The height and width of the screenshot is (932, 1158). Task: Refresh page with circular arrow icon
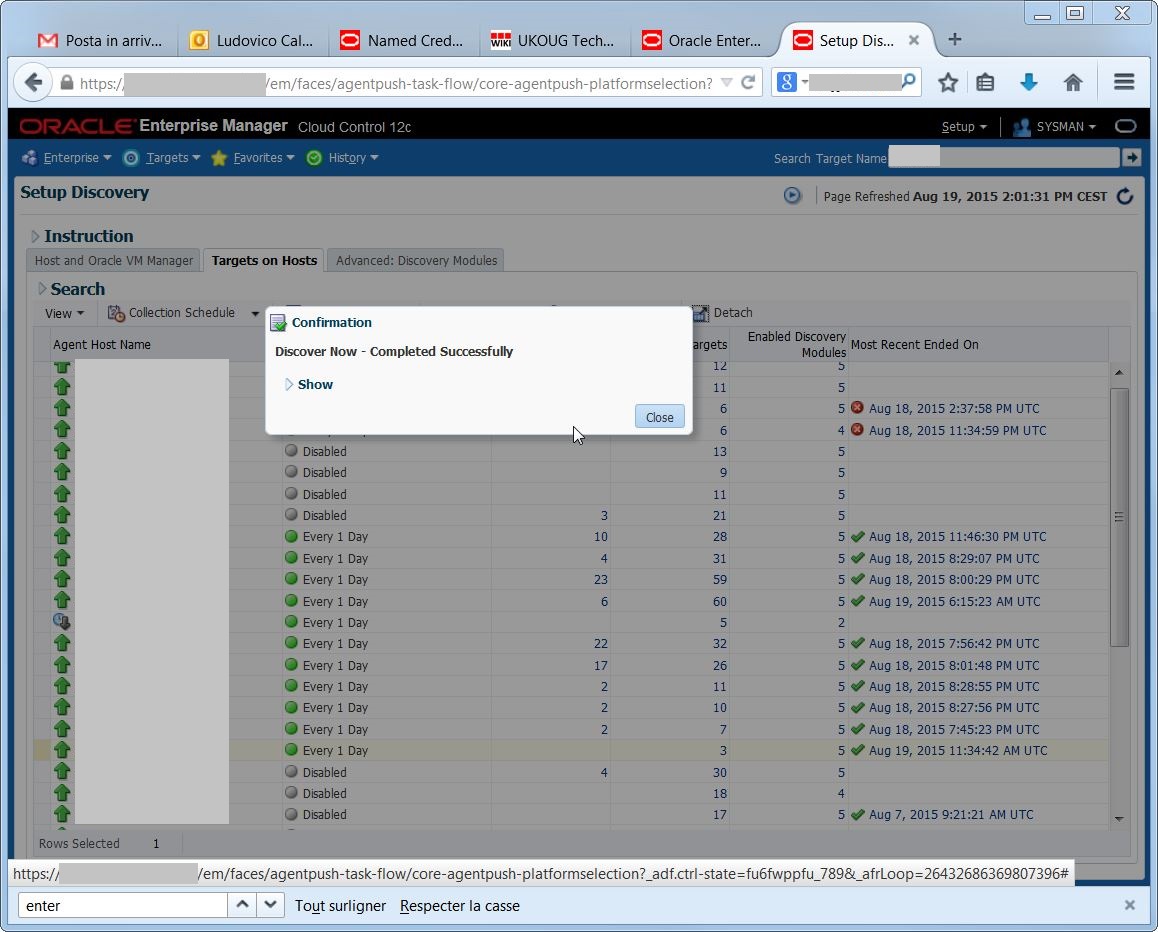1125,196
